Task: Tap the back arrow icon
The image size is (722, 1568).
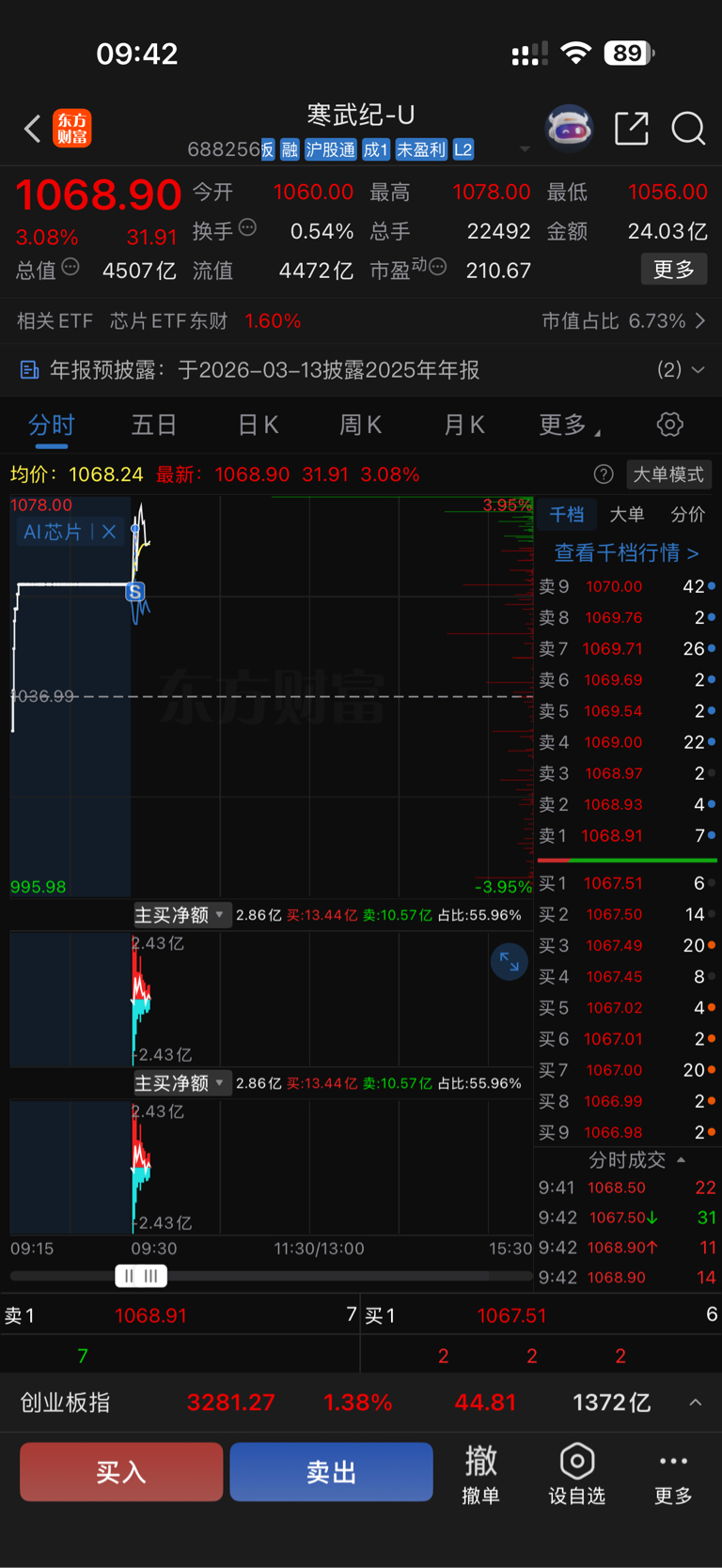Action: coord(32,129)
